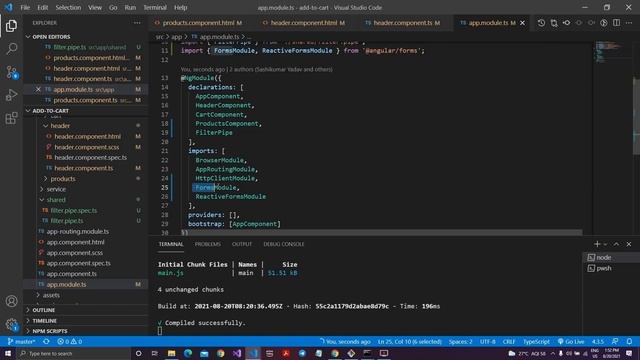The image size is (640, 360).
Task: Open Source Control view in activity bar
Action: [x=11, y=72]
